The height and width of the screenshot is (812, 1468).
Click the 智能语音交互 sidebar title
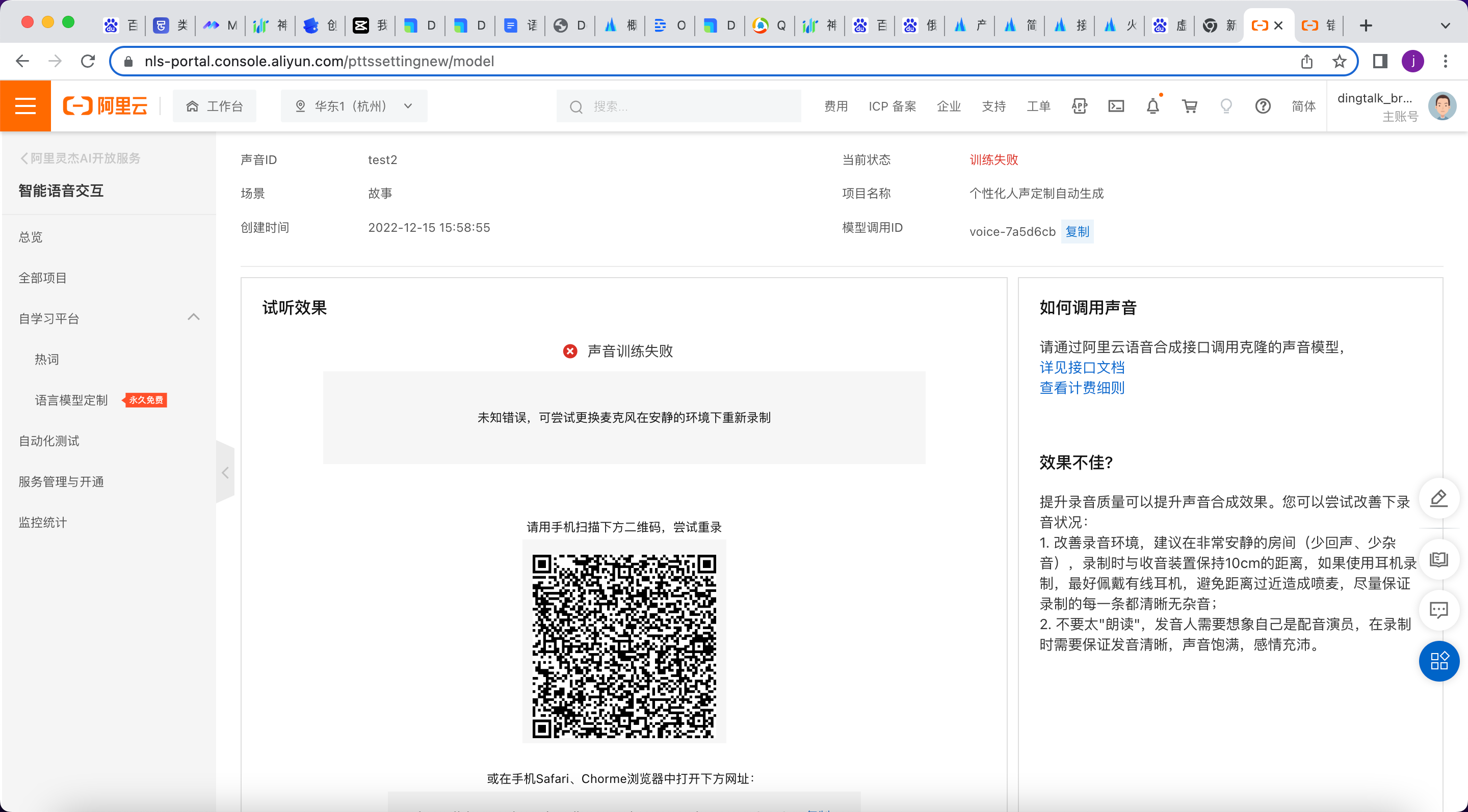click(x=61, y=191)
